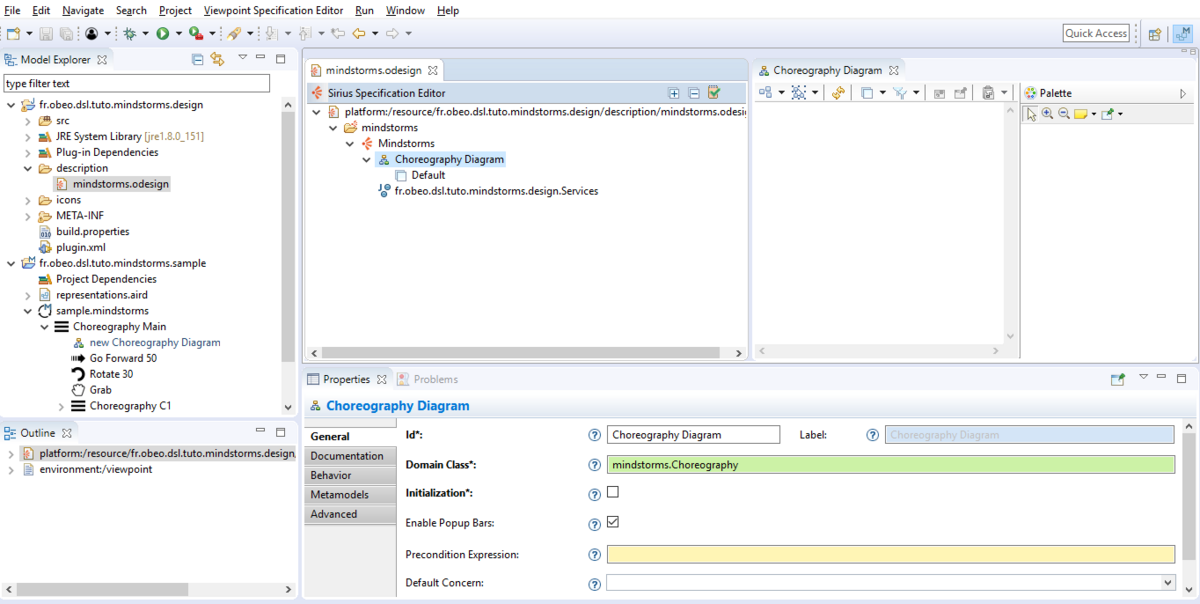Click the green Run icon in the toolbar
The height and width of the screenshot is (604, 1200).
(162, 34)
